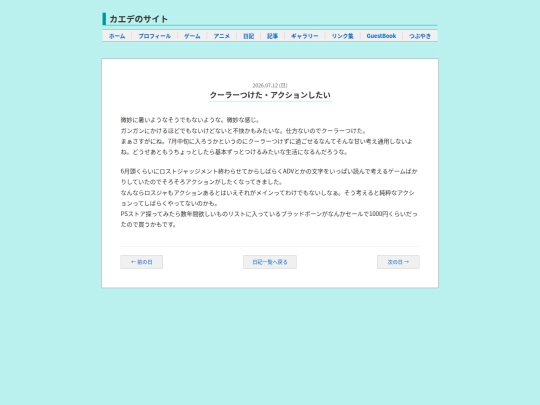The height and width of the screenshot is (405, 540).
Task: Visit リンク集 page
Action: [342, 36]
